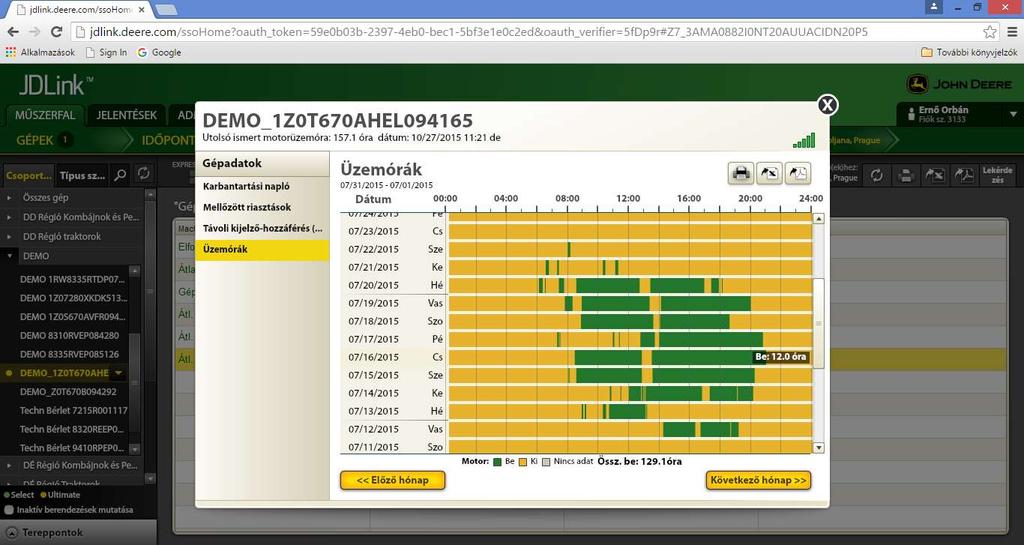Open the Google bookmark
This screenshot has width=1024, height=545.
point(159,52)
